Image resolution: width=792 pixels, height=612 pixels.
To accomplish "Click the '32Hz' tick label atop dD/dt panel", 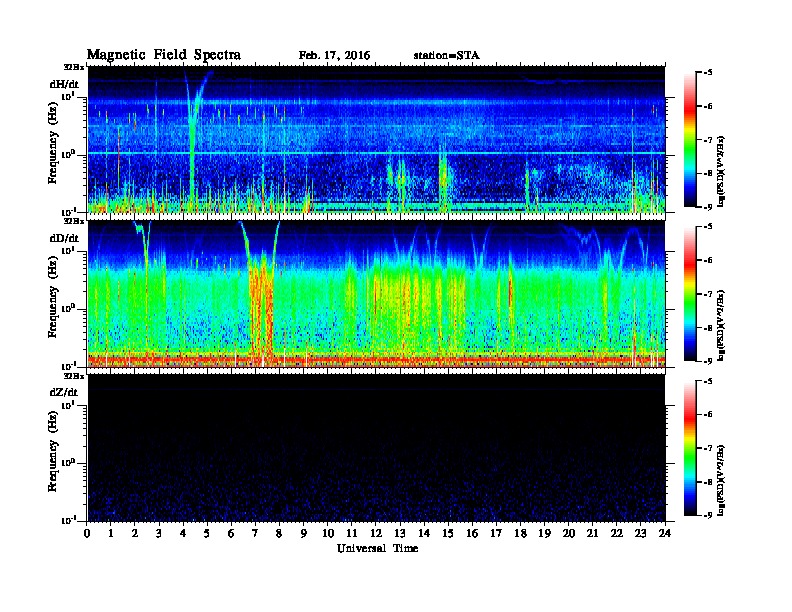I will (x=74, y=221).
